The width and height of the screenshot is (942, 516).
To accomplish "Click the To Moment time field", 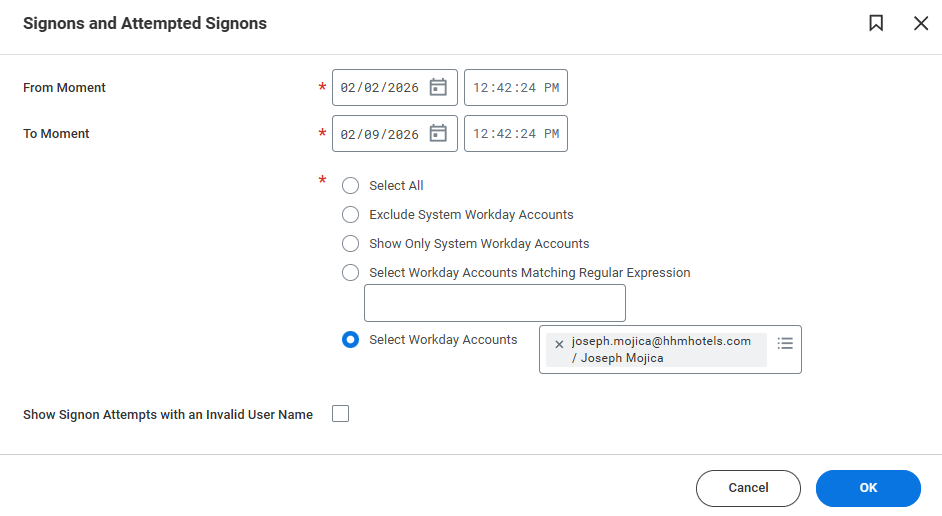I will click(515, 134).
